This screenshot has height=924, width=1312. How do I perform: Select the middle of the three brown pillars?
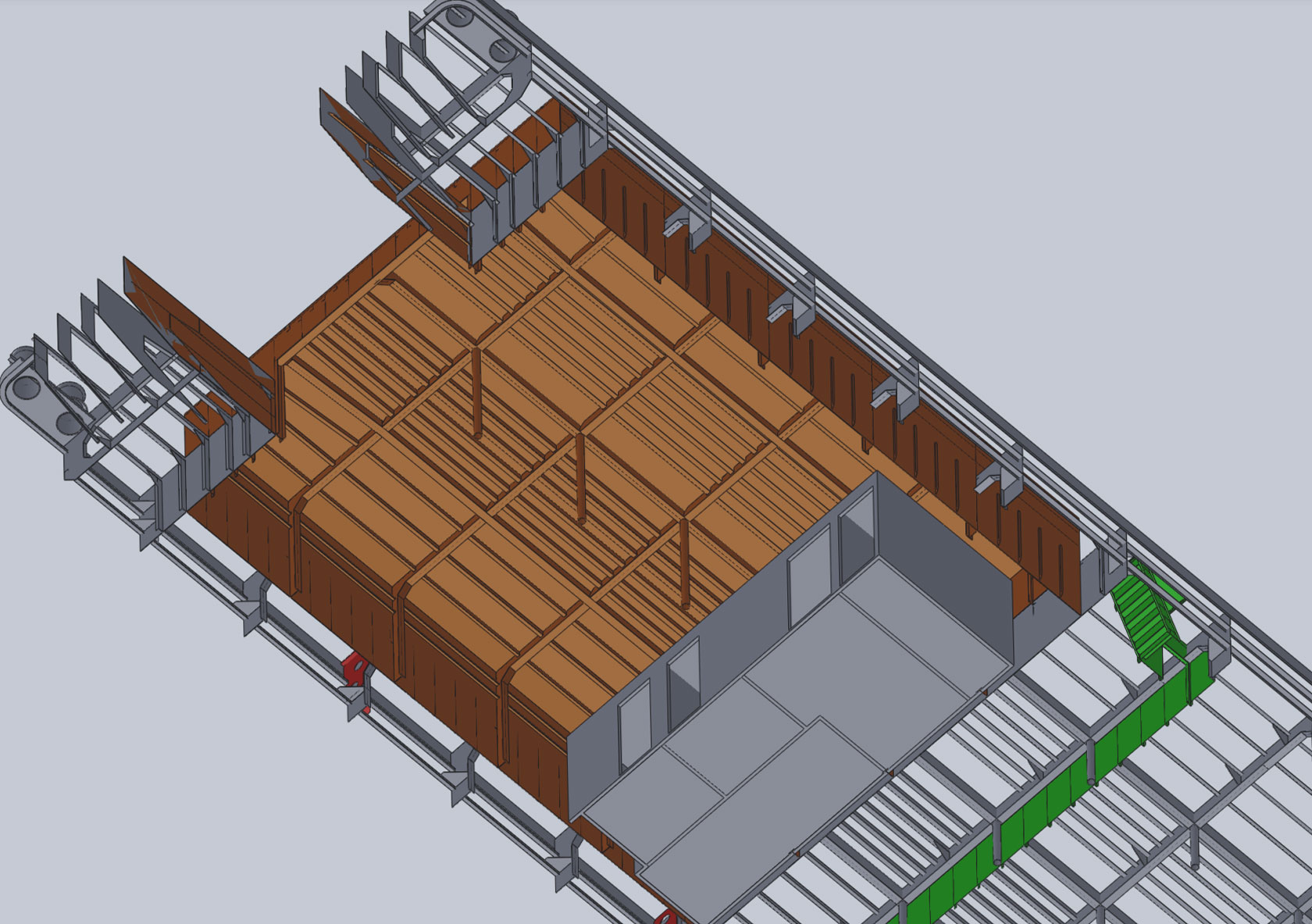579,477
